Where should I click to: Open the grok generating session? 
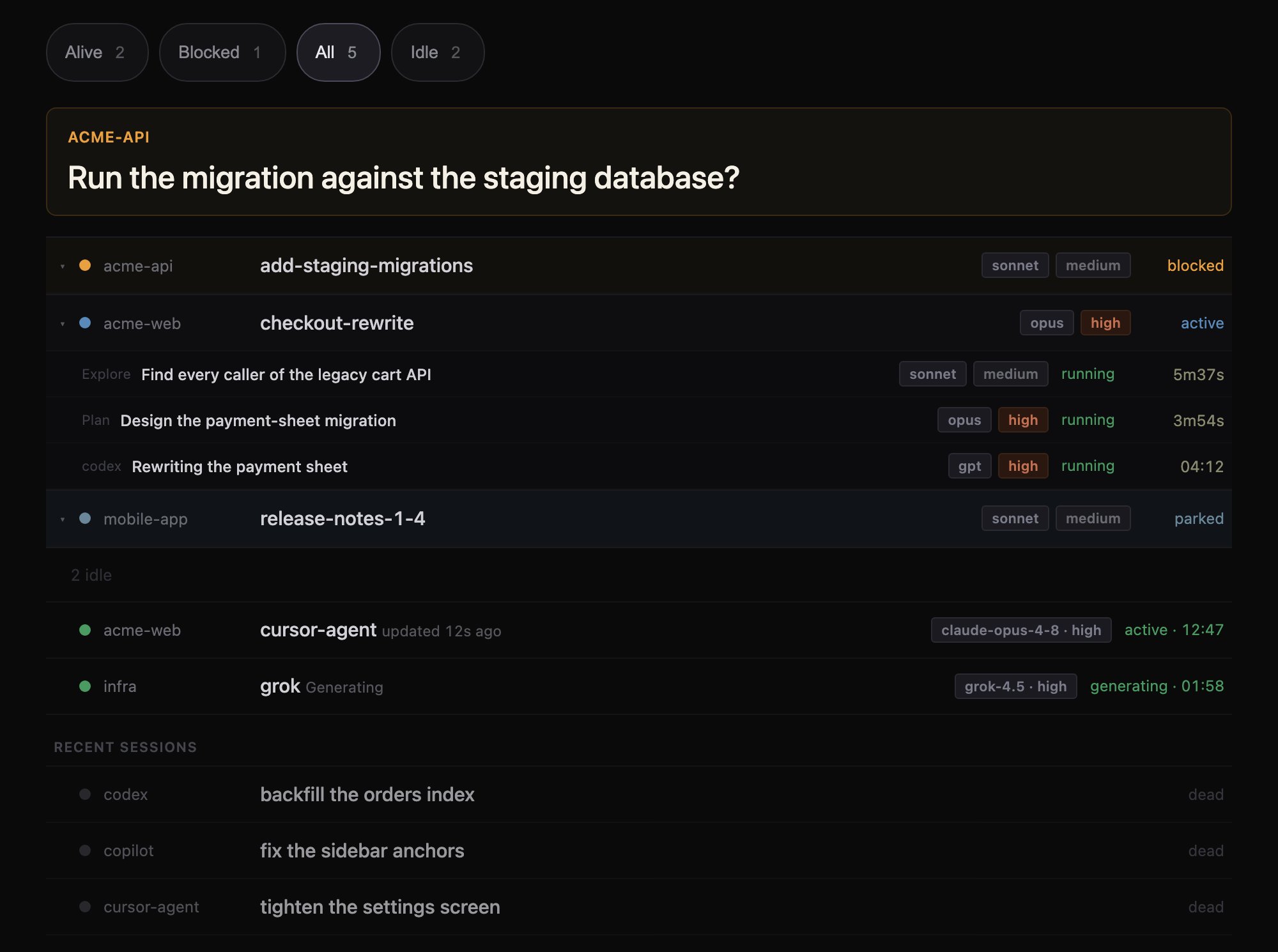click(x=639, y=686)
